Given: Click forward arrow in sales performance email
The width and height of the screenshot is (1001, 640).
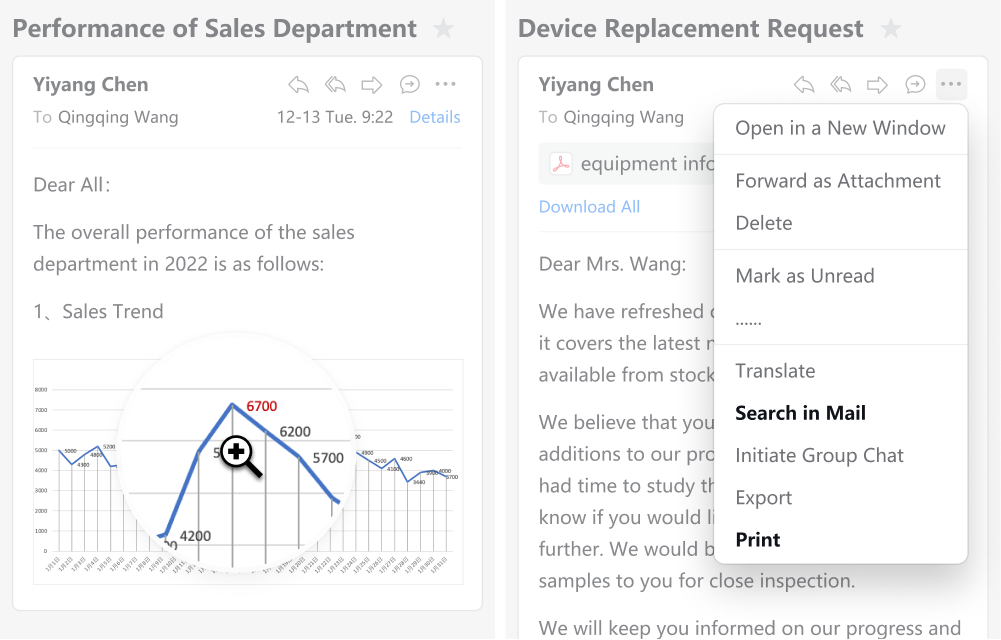Looking at the screenshot, I should coord(372,85).
